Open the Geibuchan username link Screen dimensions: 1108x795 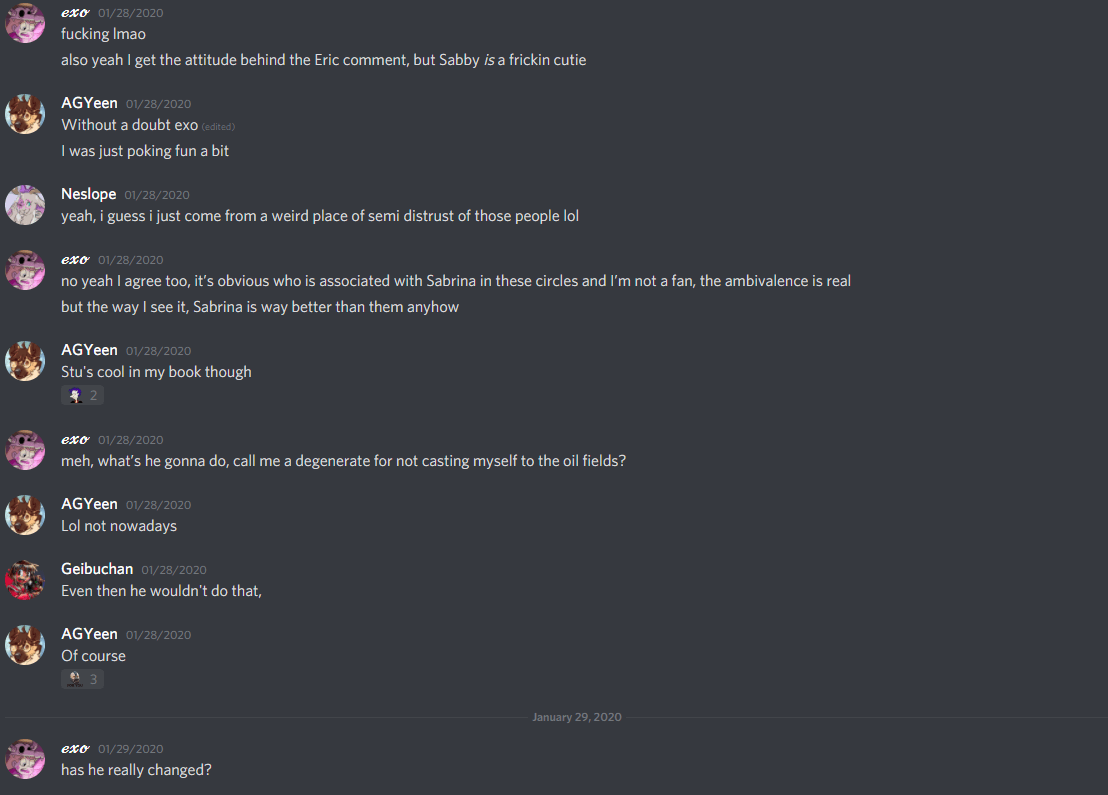point(97,569)
